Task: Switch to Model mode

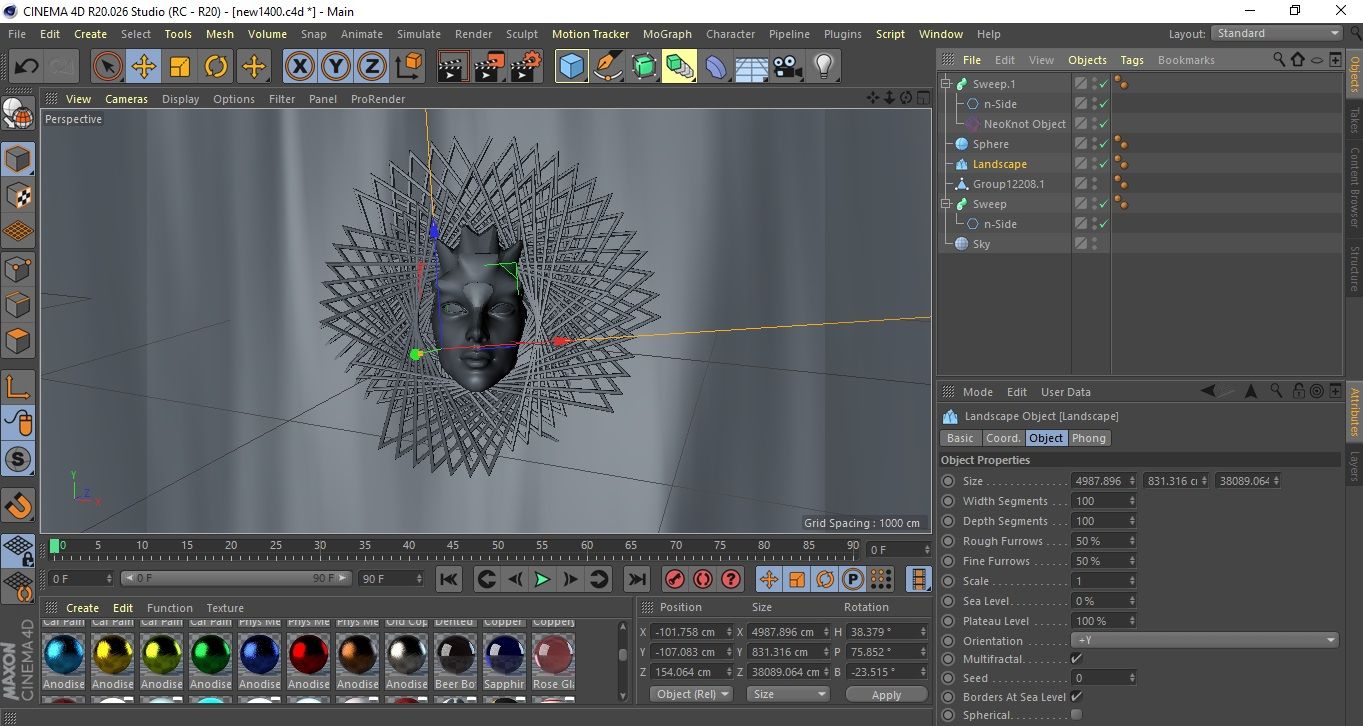Action: pyautogui.click(x=19, y=159)
